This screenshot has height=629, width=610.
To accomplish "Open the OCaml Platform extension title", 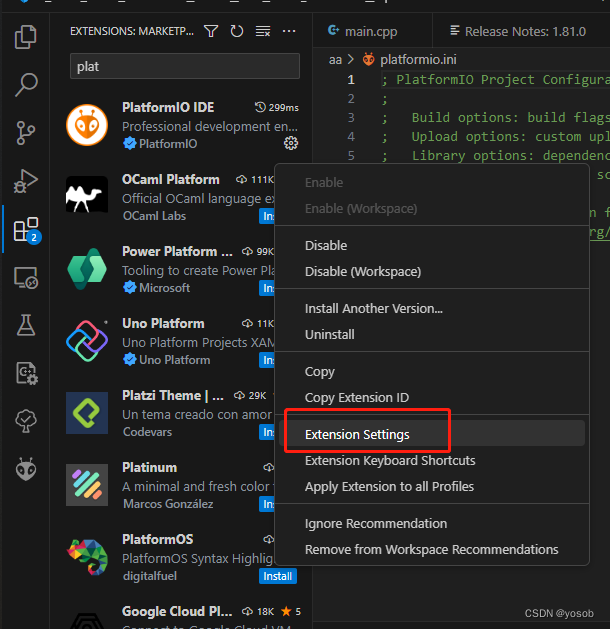I will point(171,179).
